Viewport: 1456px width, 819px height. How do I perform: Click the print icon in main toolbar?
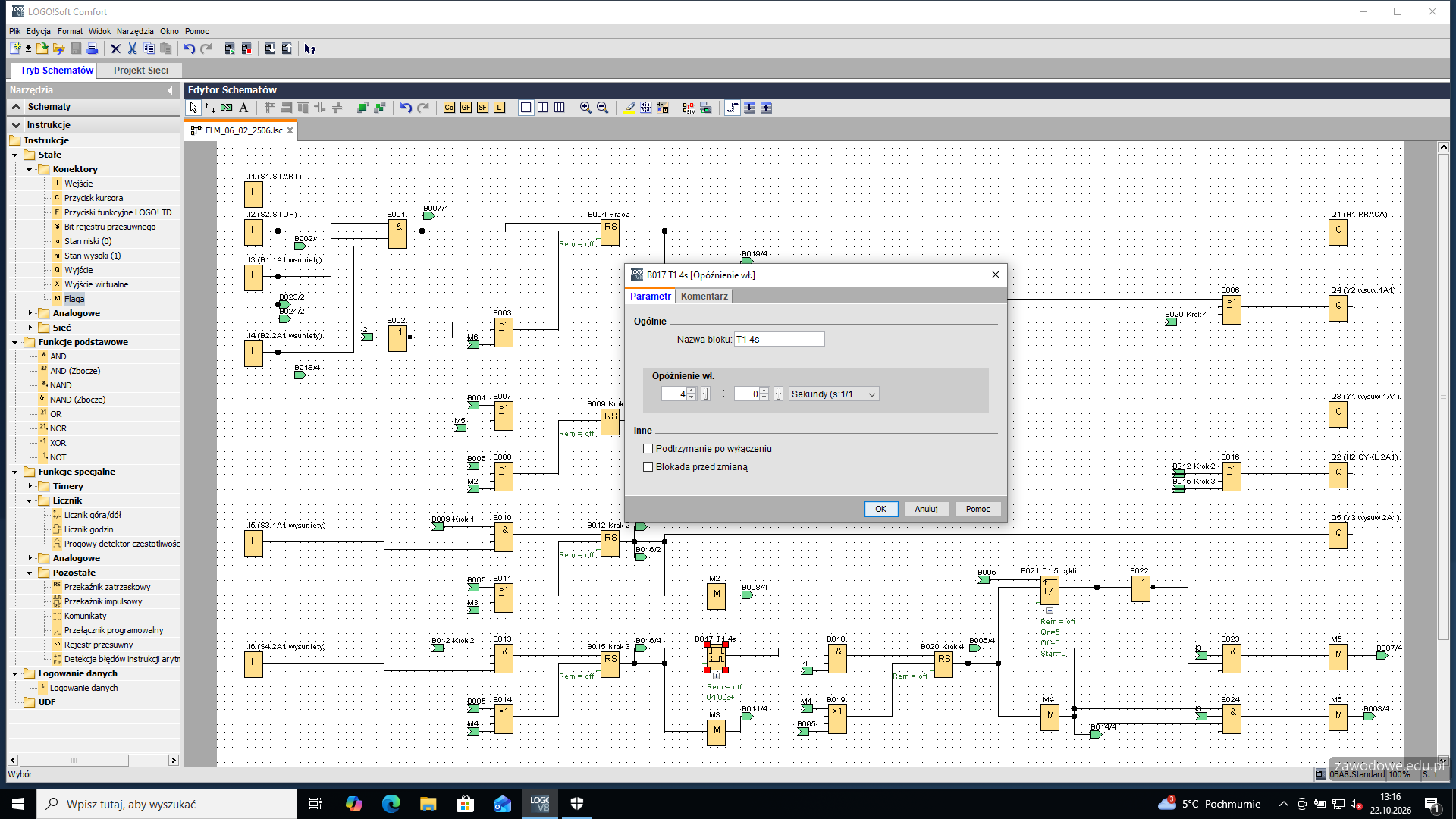point(93,49)
